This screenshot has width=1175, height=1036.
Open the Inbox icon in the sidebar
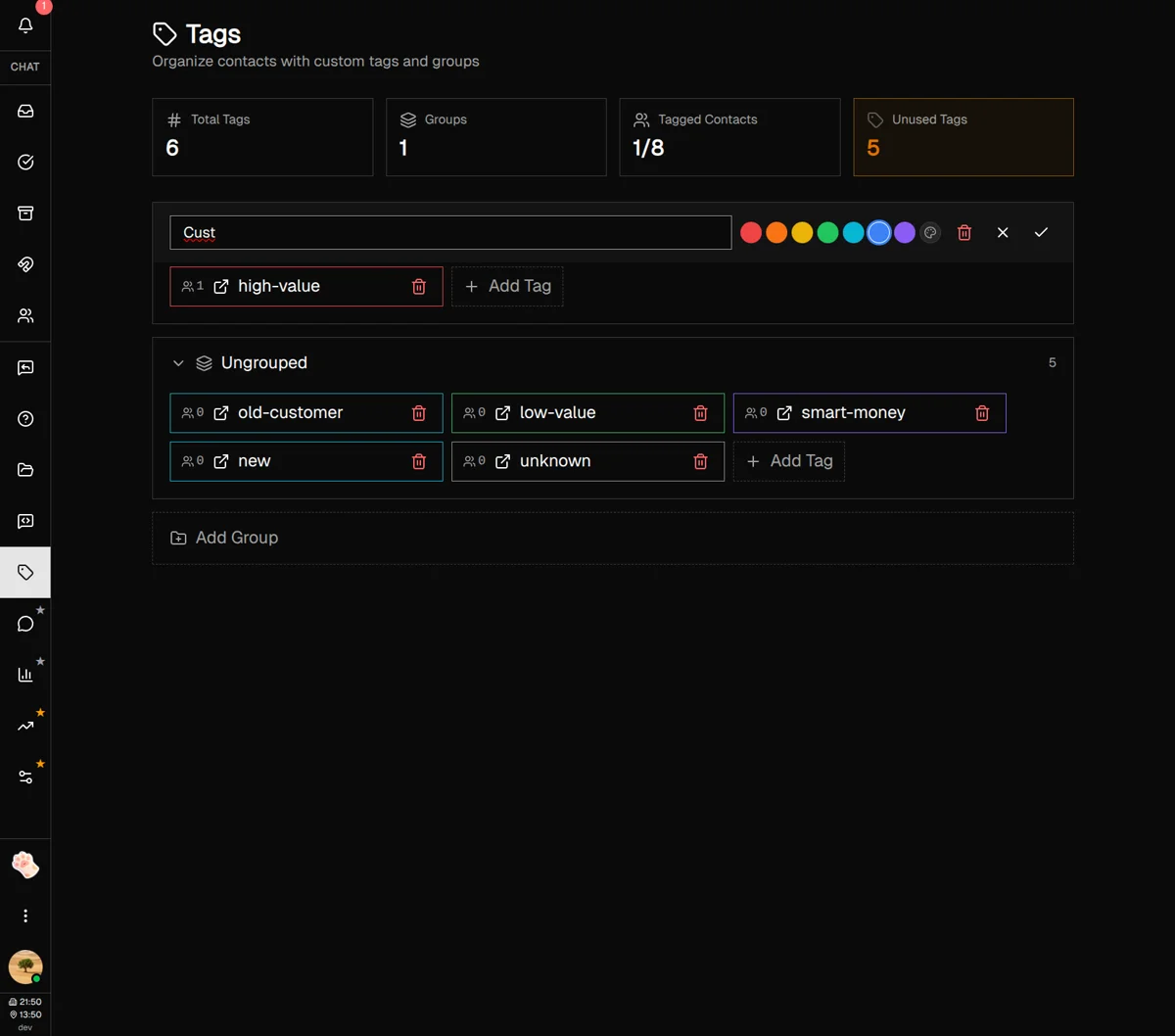(x=24, y=111)
